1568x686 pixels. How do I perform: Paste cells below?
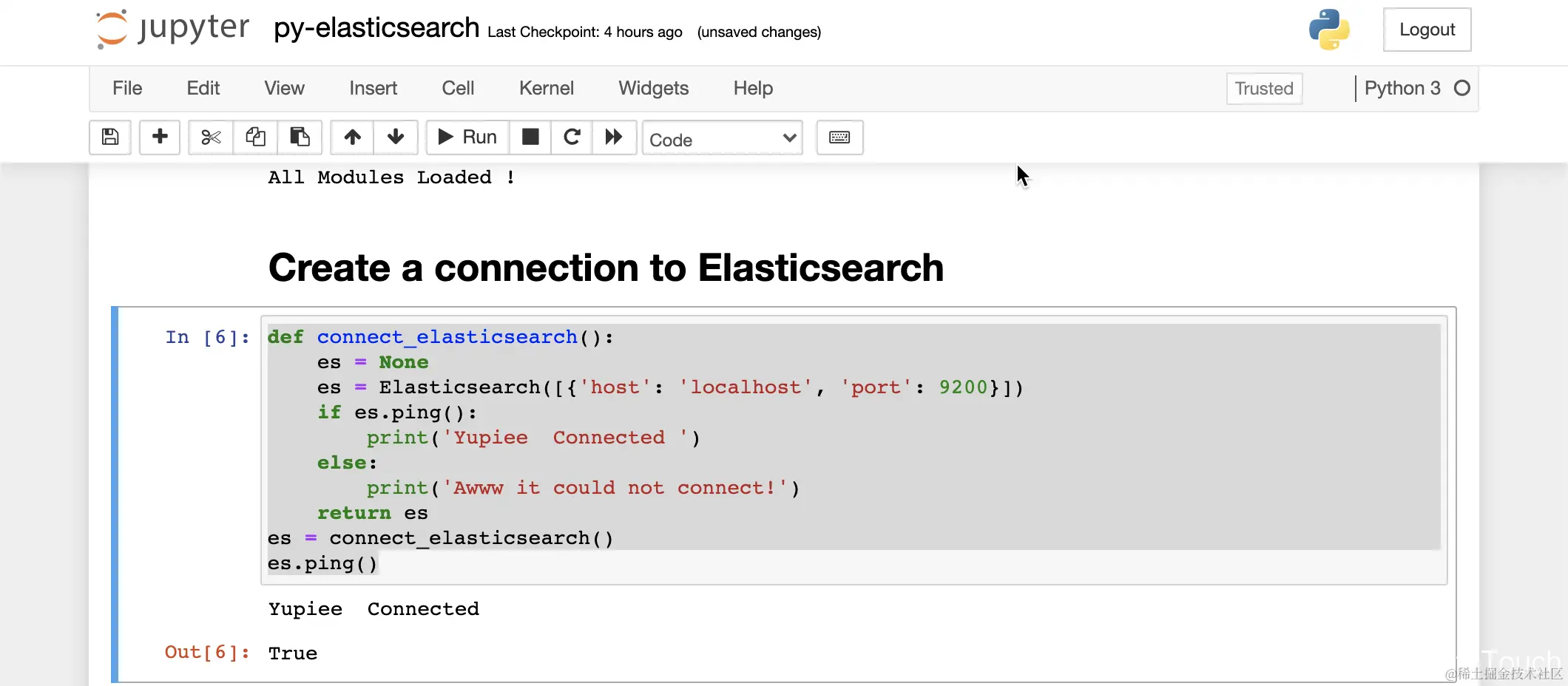coord(300,137)
